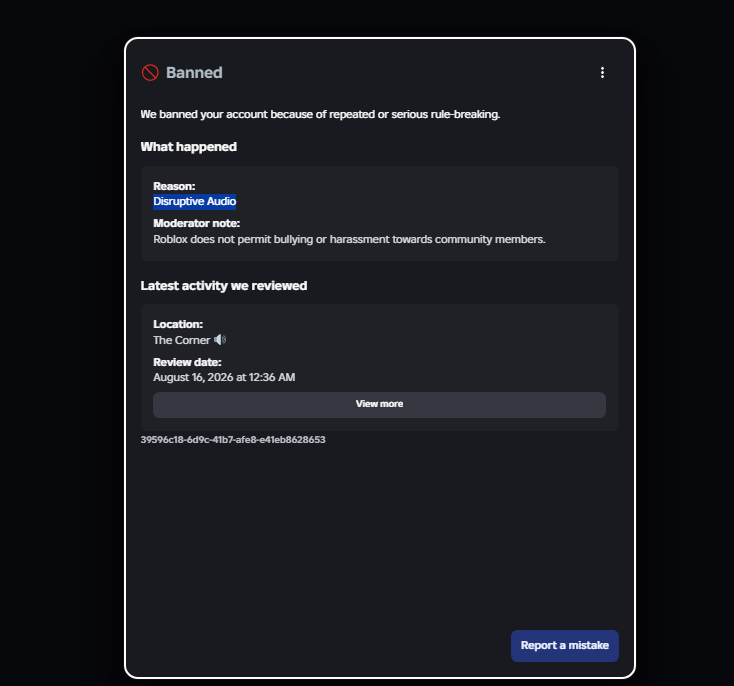Click the 'What happened' heading
The width and height of the screenshot is (734, 686).
(x=189, y=147)
